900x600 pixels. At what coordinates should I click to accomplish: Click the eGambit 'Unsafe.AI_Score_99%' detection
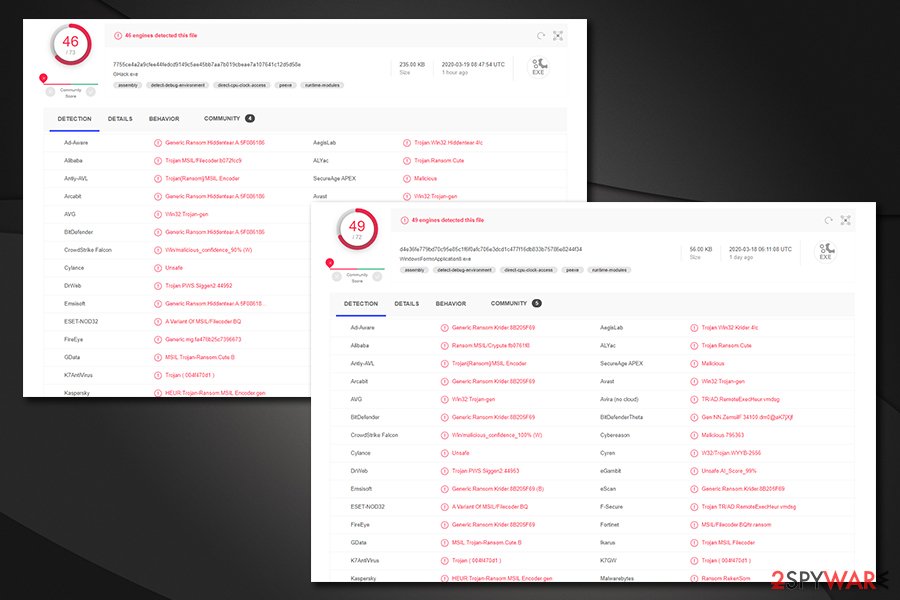click(728, 471)
